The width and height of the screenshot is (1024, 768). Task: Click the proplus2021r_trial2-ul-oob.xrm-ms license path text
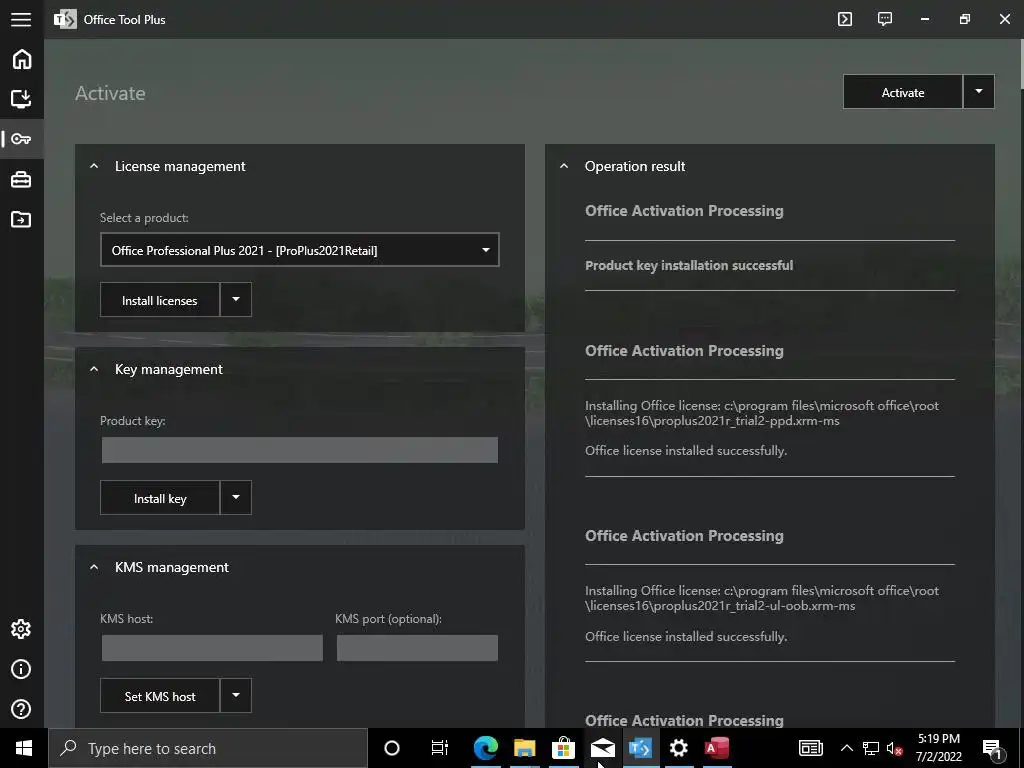coord(761,598)
